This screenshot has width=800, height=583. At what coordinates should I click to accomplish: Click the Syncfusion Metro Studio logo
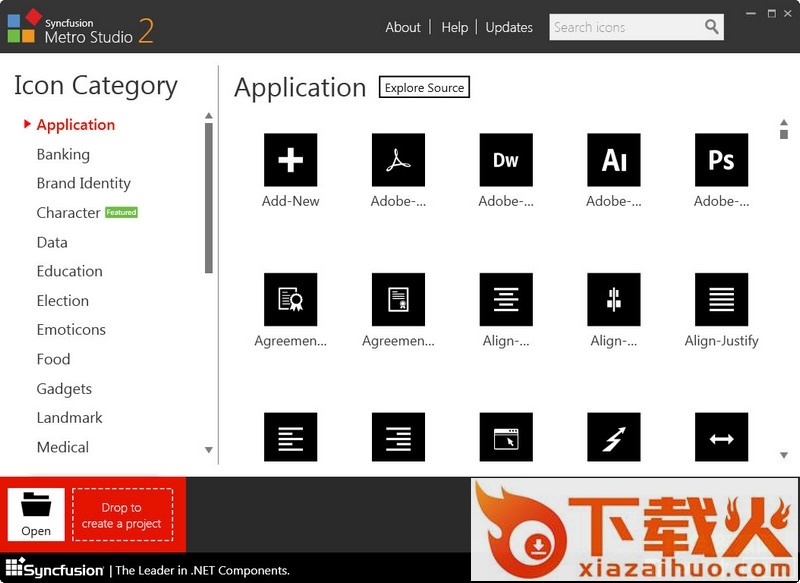80,27
